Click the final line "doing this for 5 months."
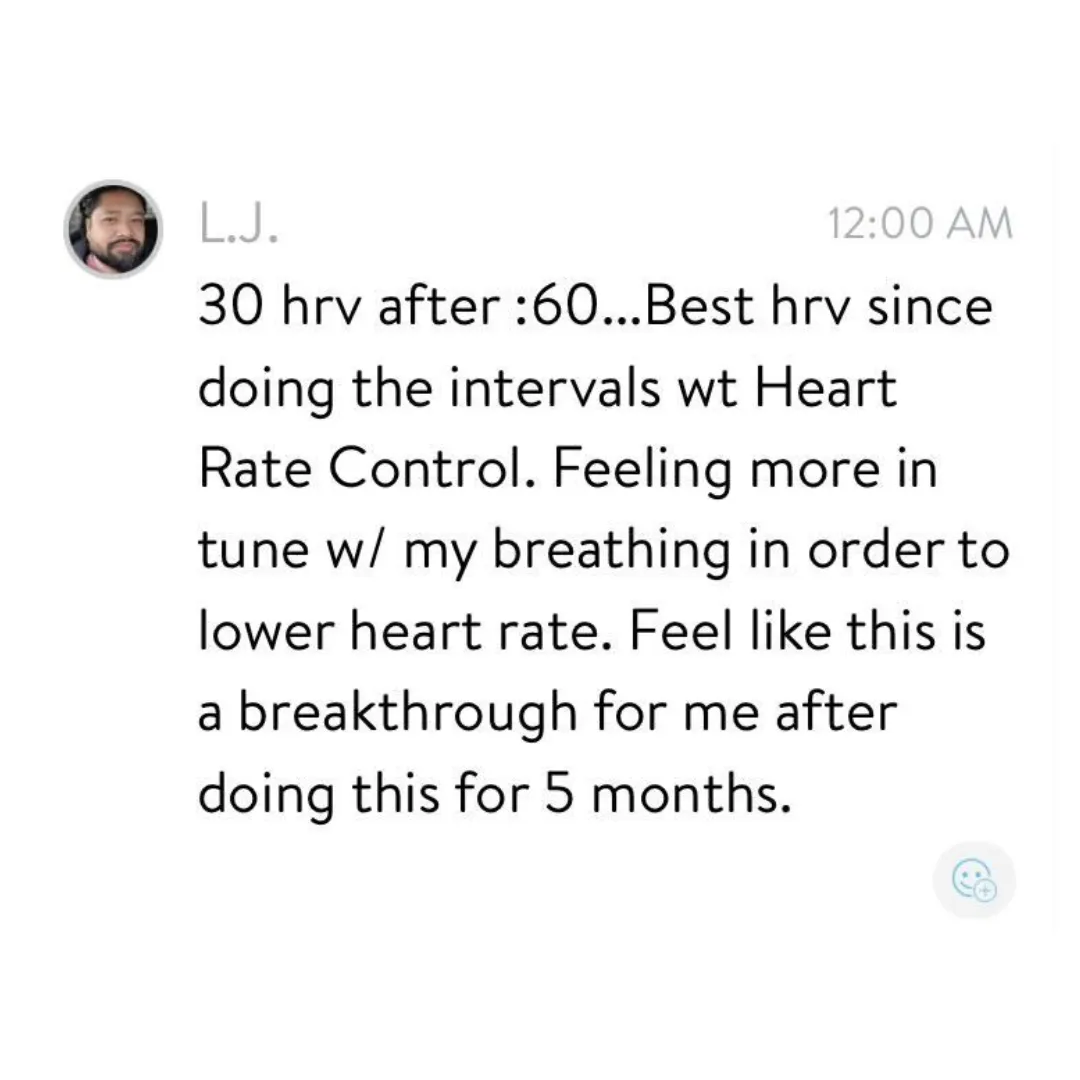 pyautogui.click(x=495, y=794)
